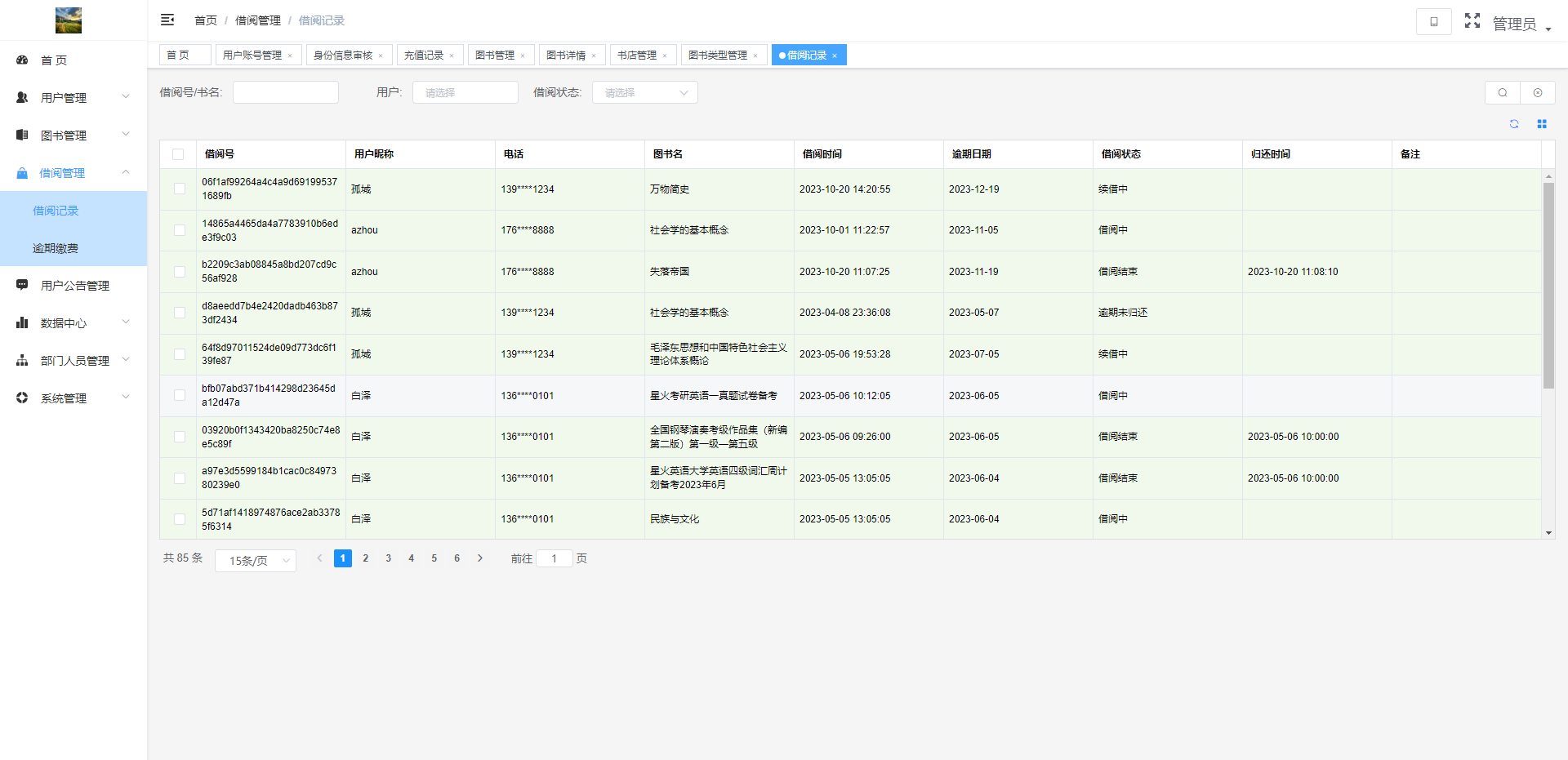This screenshot has height=760, width=1568.
Task: Go to page 3 of results
Action: coord(389,558)
